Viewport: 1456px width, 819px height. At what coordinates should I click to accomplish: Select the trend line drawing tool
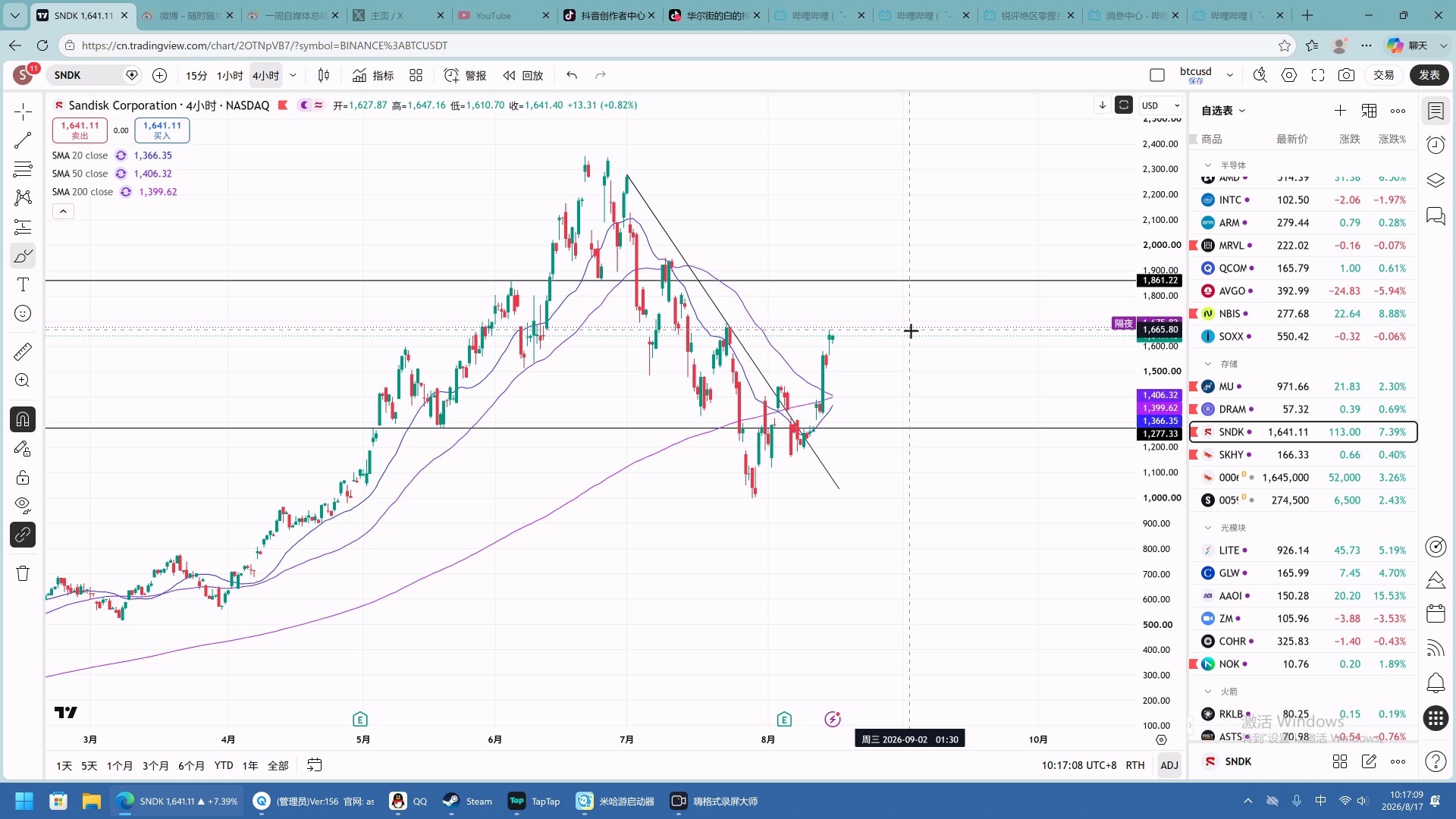point(23,140)
